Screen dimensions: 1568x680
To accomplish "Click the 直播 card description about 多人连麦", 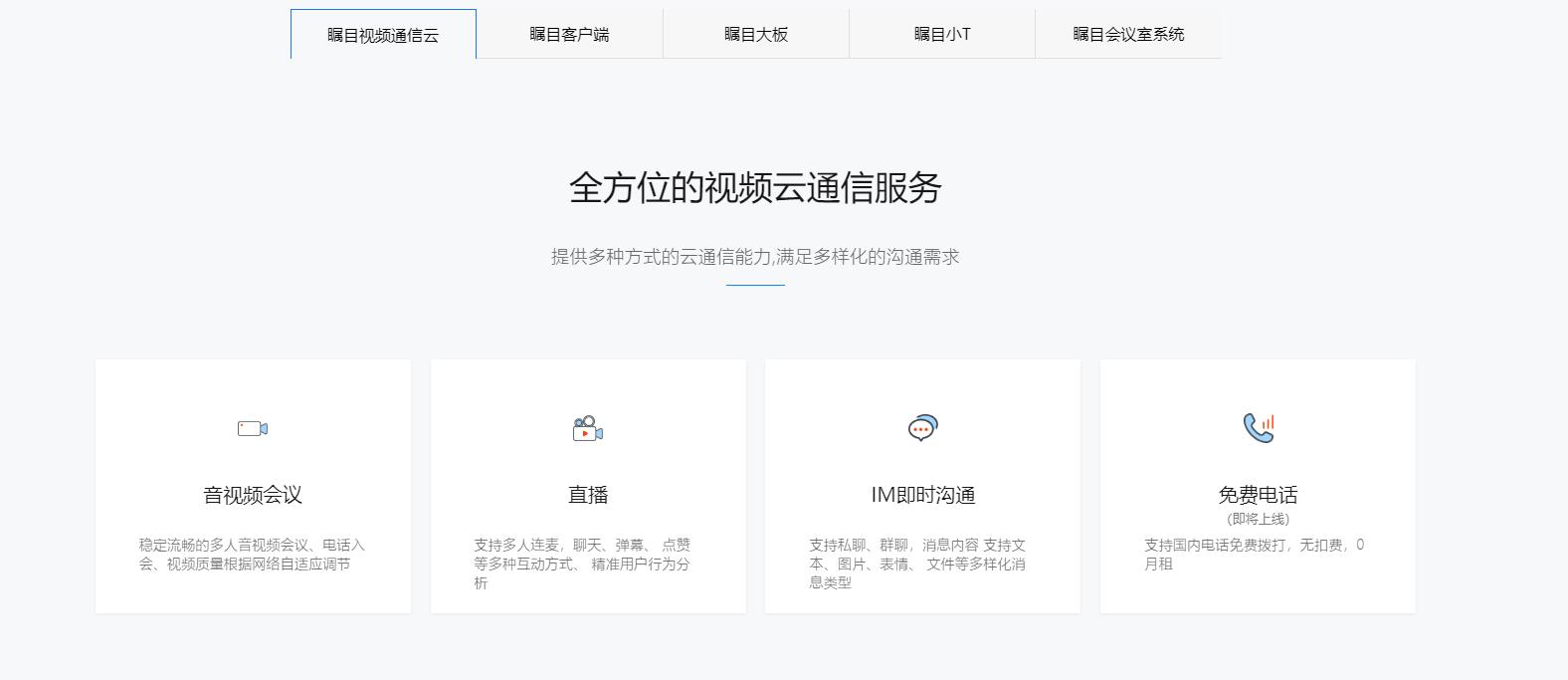I will coord(582,564).
